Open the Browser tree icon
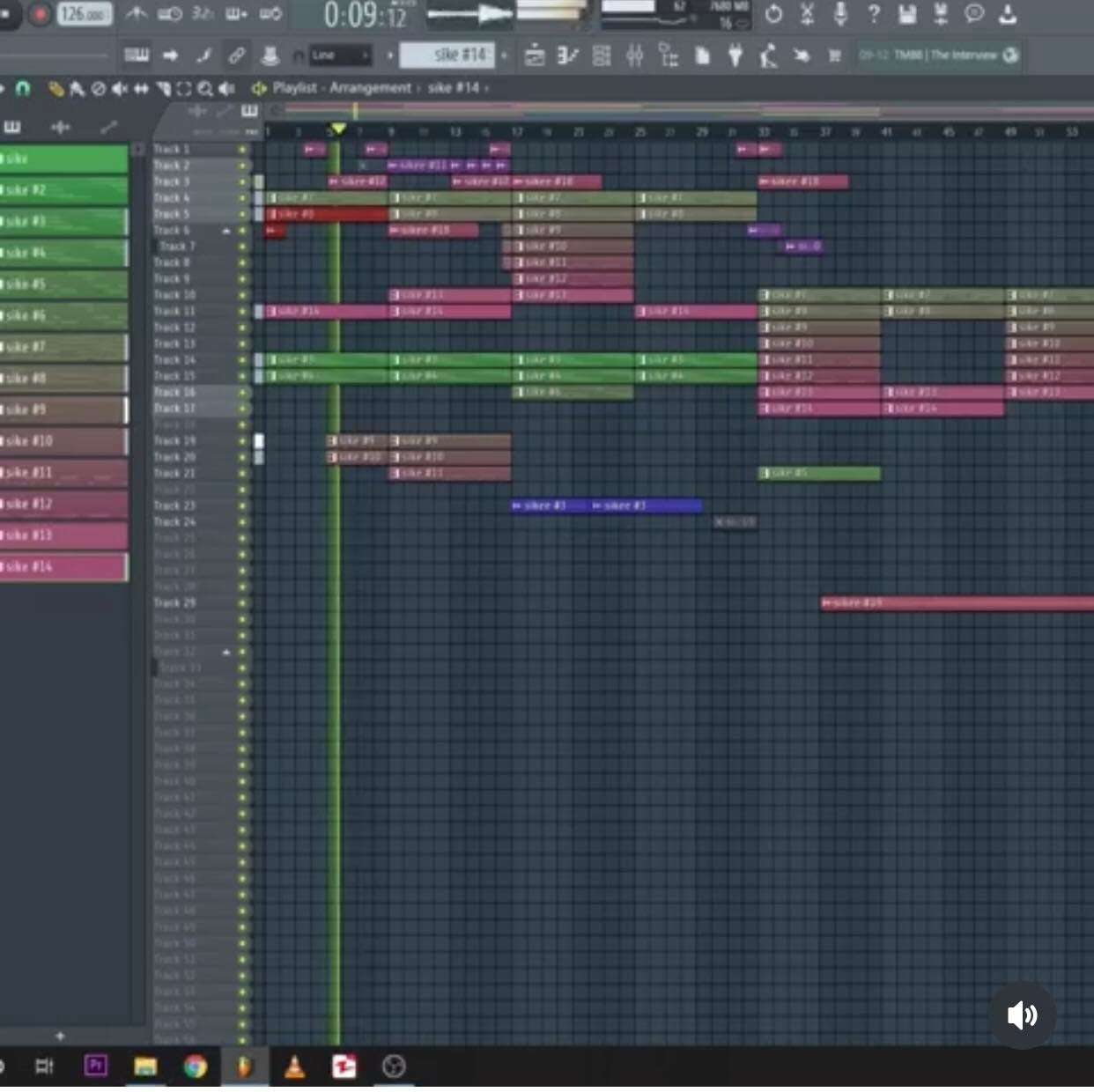 [x=669, y=56]
